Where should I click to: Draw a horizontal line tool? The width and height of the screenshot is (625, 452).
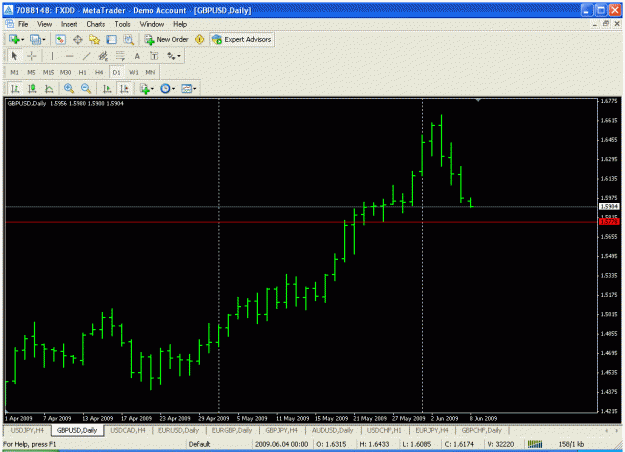coord(69,56)
